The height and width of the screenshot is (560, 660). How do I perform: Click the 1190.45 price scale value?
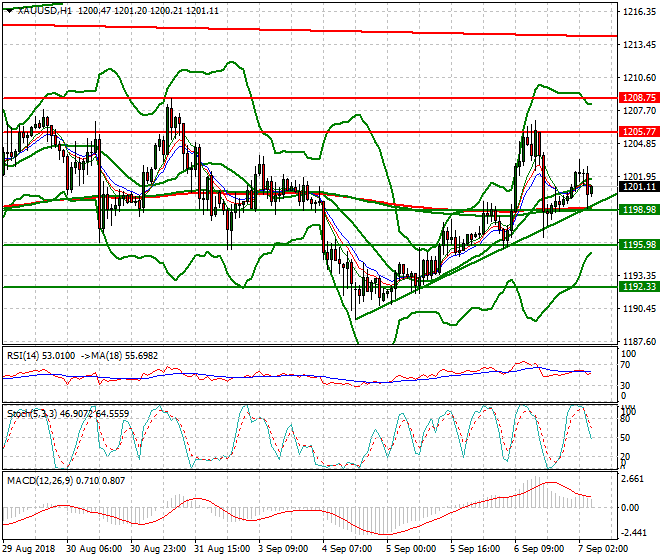[639, 309]
